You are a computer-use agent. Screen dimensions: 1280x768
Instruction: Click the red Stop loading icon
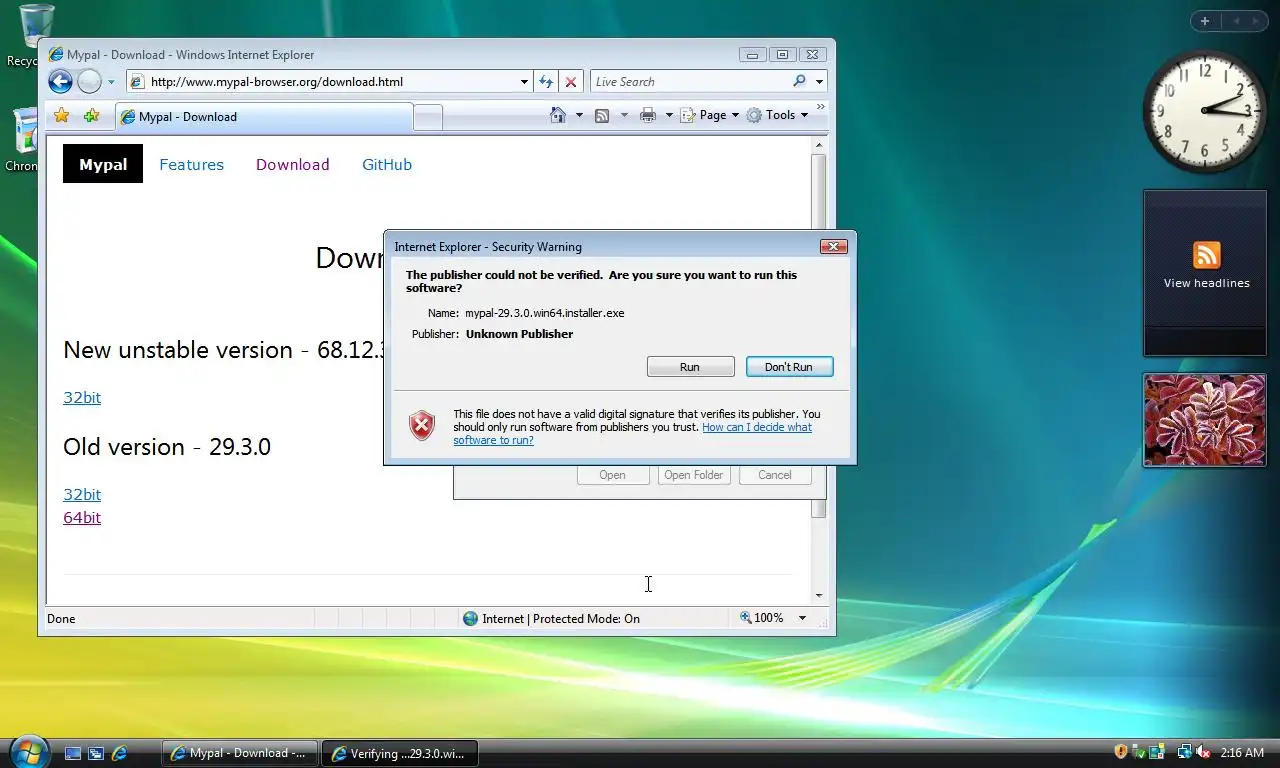pyautogui.click(x=571, y=82)
